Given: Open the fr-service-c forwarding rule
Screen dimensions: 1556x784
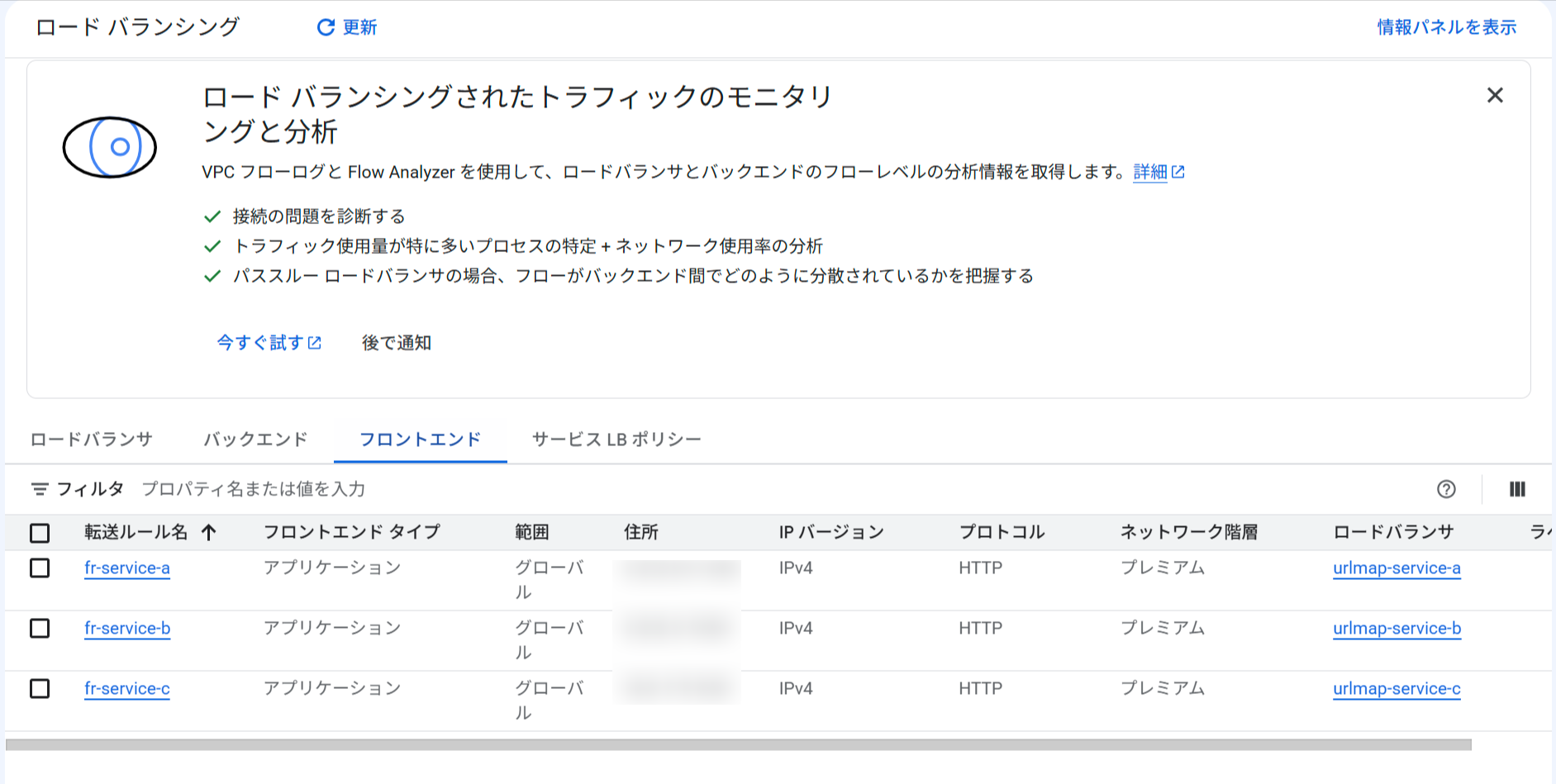Looking at the screenshot, I should 127,688.
